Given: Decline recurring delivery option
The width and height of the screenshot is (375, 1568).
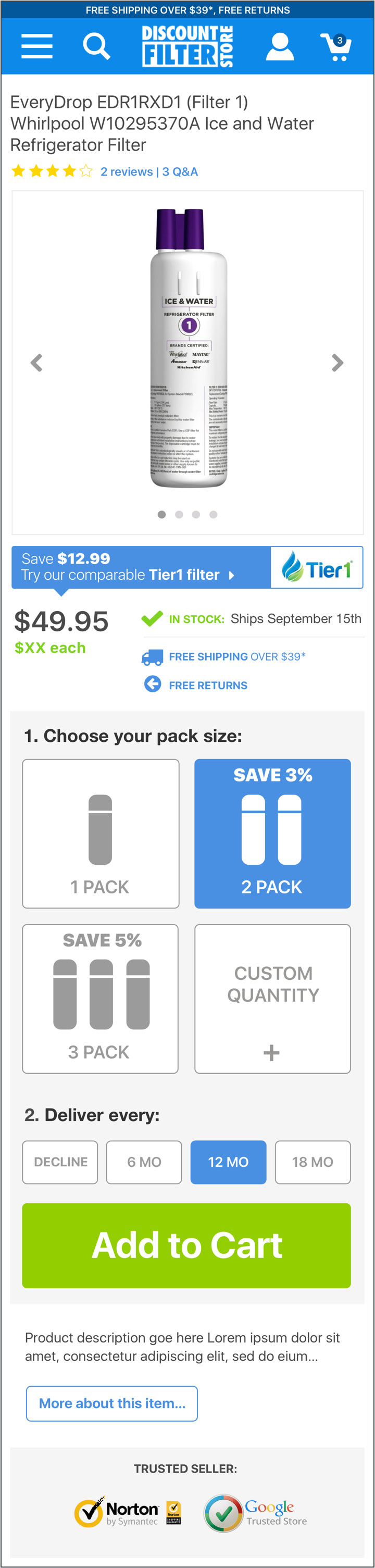Looking at the screenshot, I should (x=60, y=1161).
